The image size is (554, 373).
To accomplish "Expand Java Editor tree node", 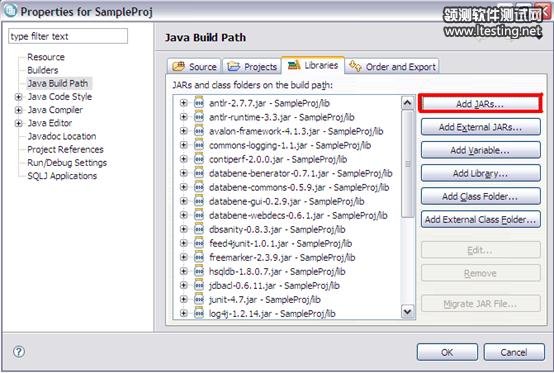I will [x=18, y=123].
